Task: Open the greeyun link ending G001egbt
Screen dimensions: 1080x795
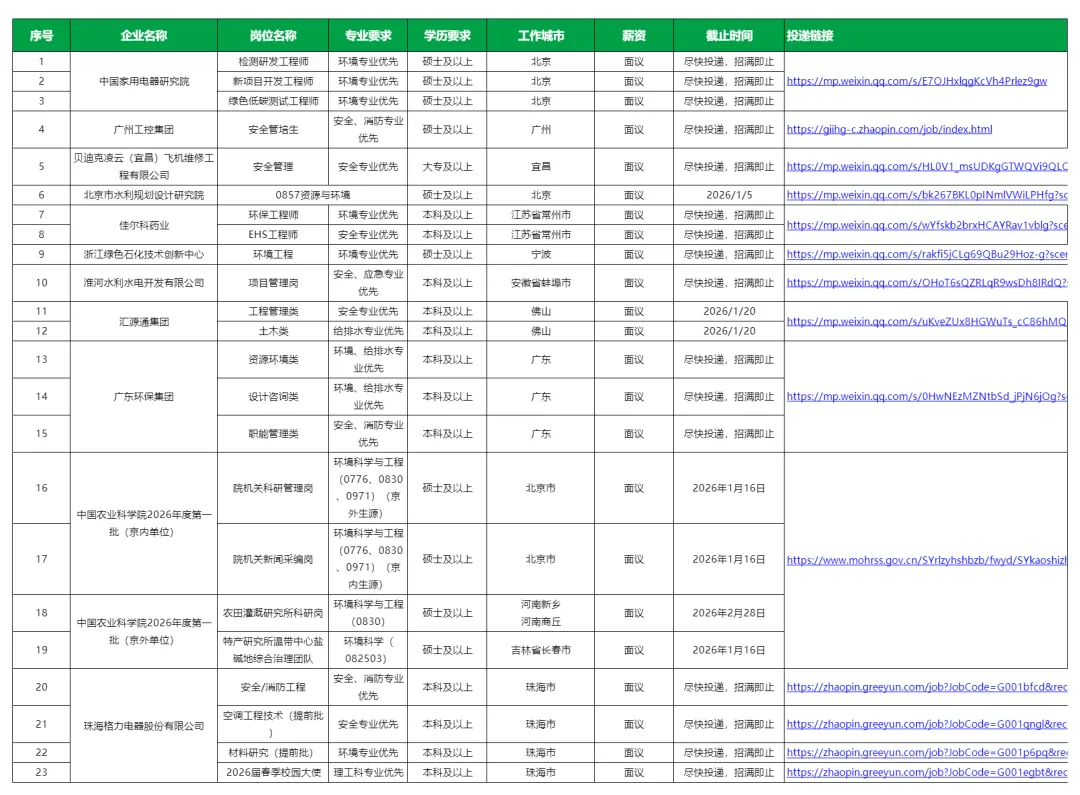Action: coord(926,773)
